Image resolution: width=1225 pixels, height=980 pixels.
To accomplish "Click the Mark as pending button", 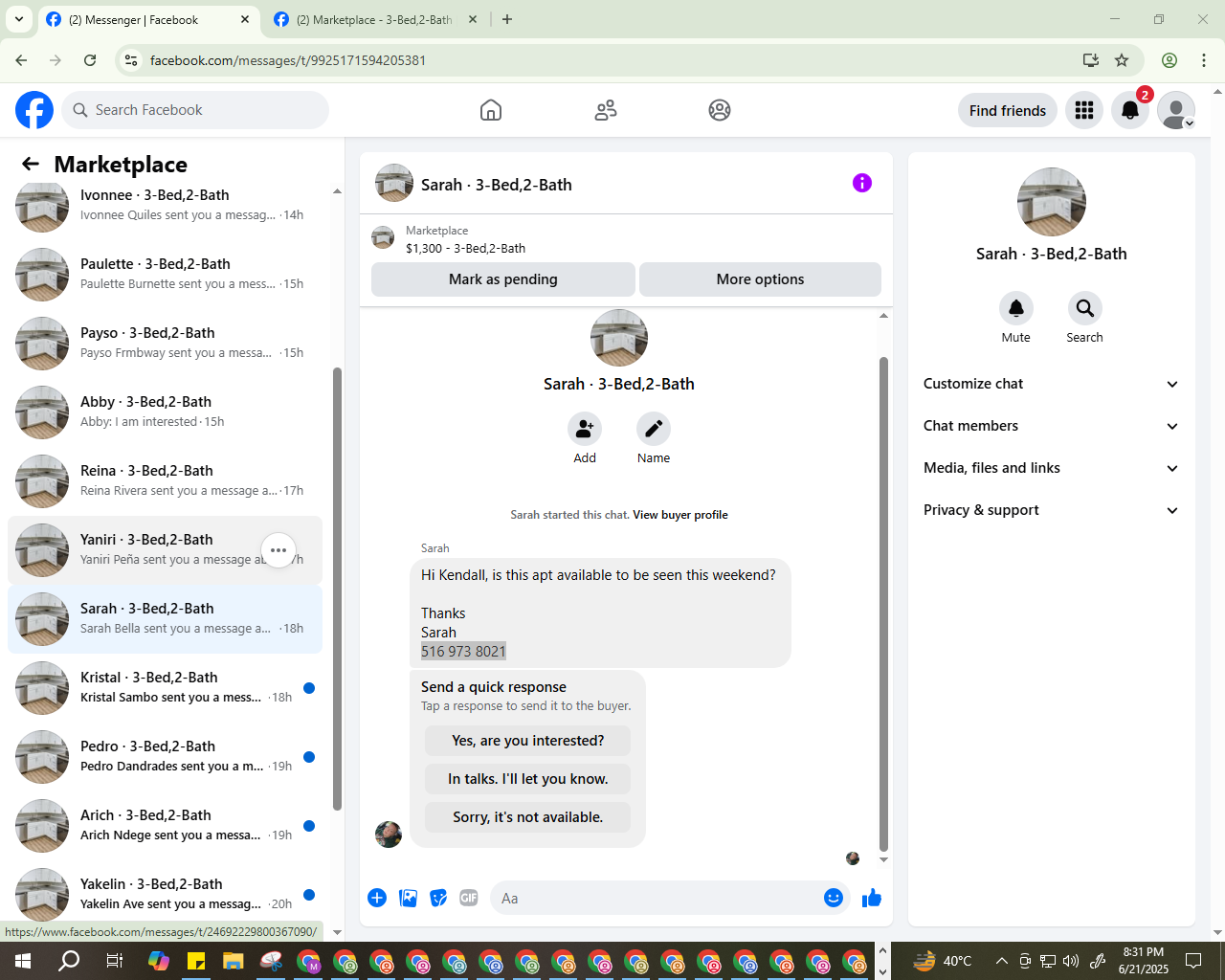I will [x=503, y=279].
